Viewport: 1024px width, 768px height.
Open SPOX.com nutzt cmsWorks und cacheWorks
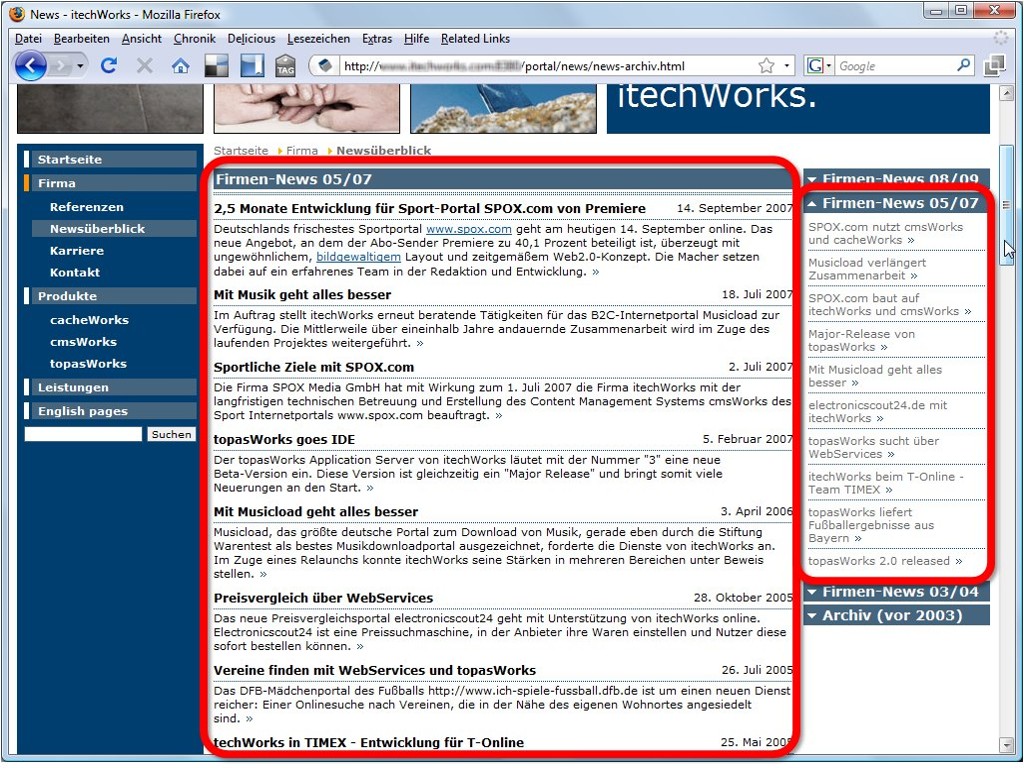click(x=885, y=233)
